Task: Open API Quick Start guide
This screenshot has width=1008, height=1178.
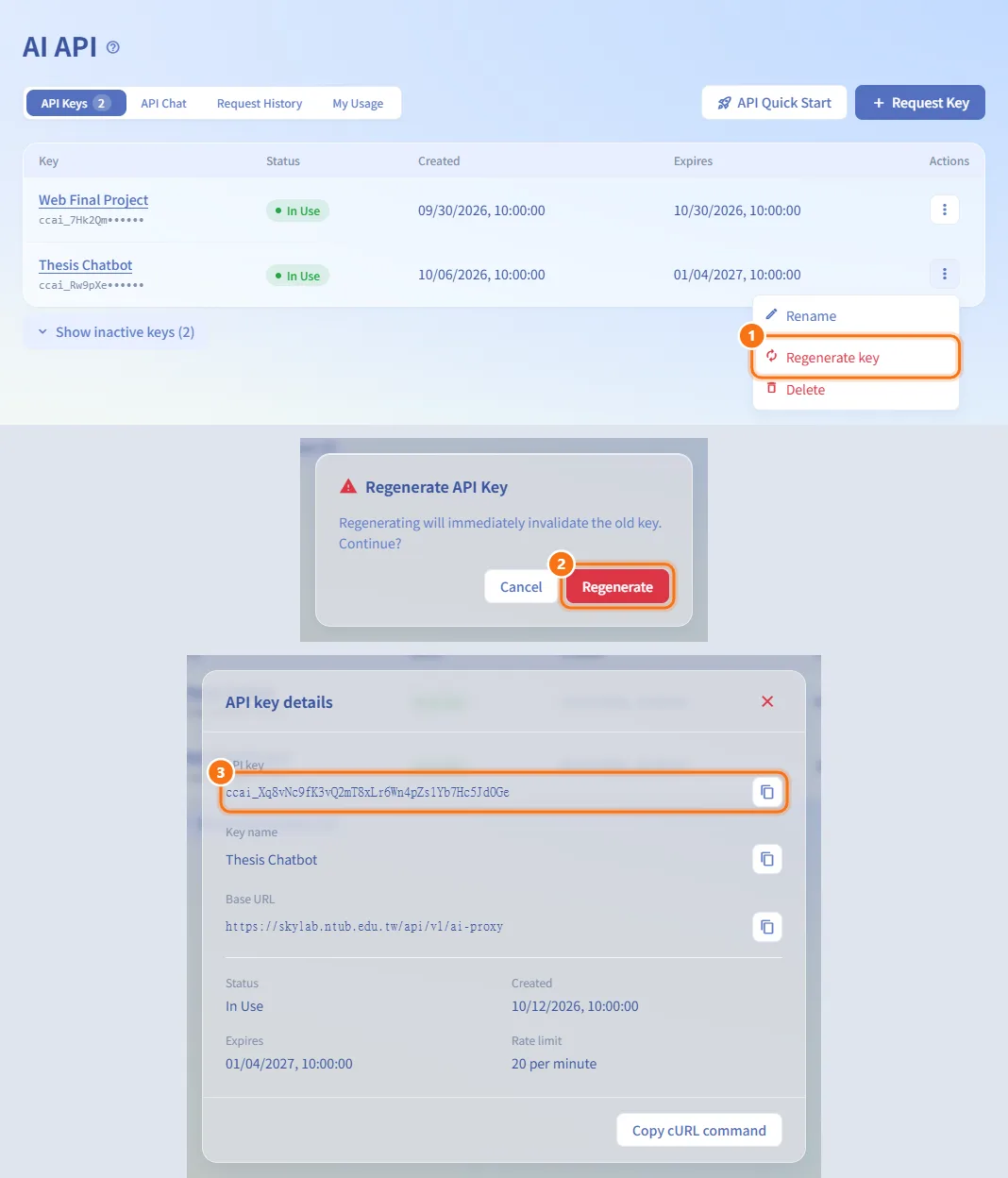Action: click(774, 103)
